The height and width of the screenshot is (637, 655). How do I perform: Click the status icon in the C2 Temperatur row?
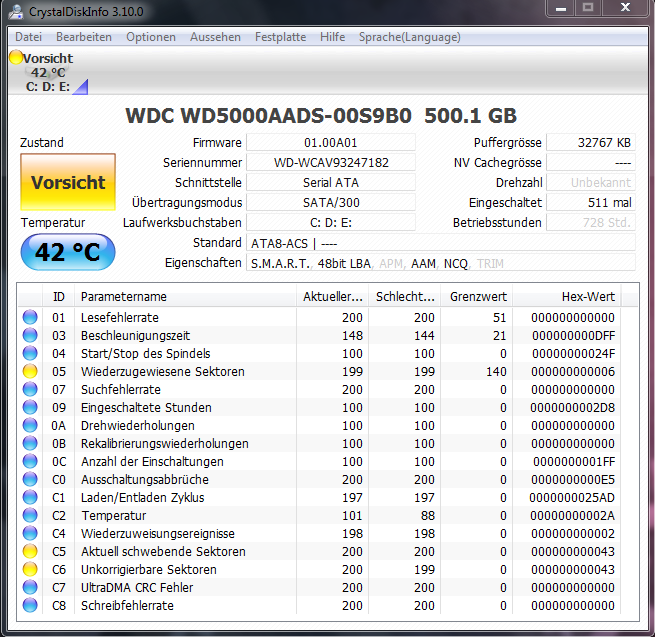click(x=30, y=515)
